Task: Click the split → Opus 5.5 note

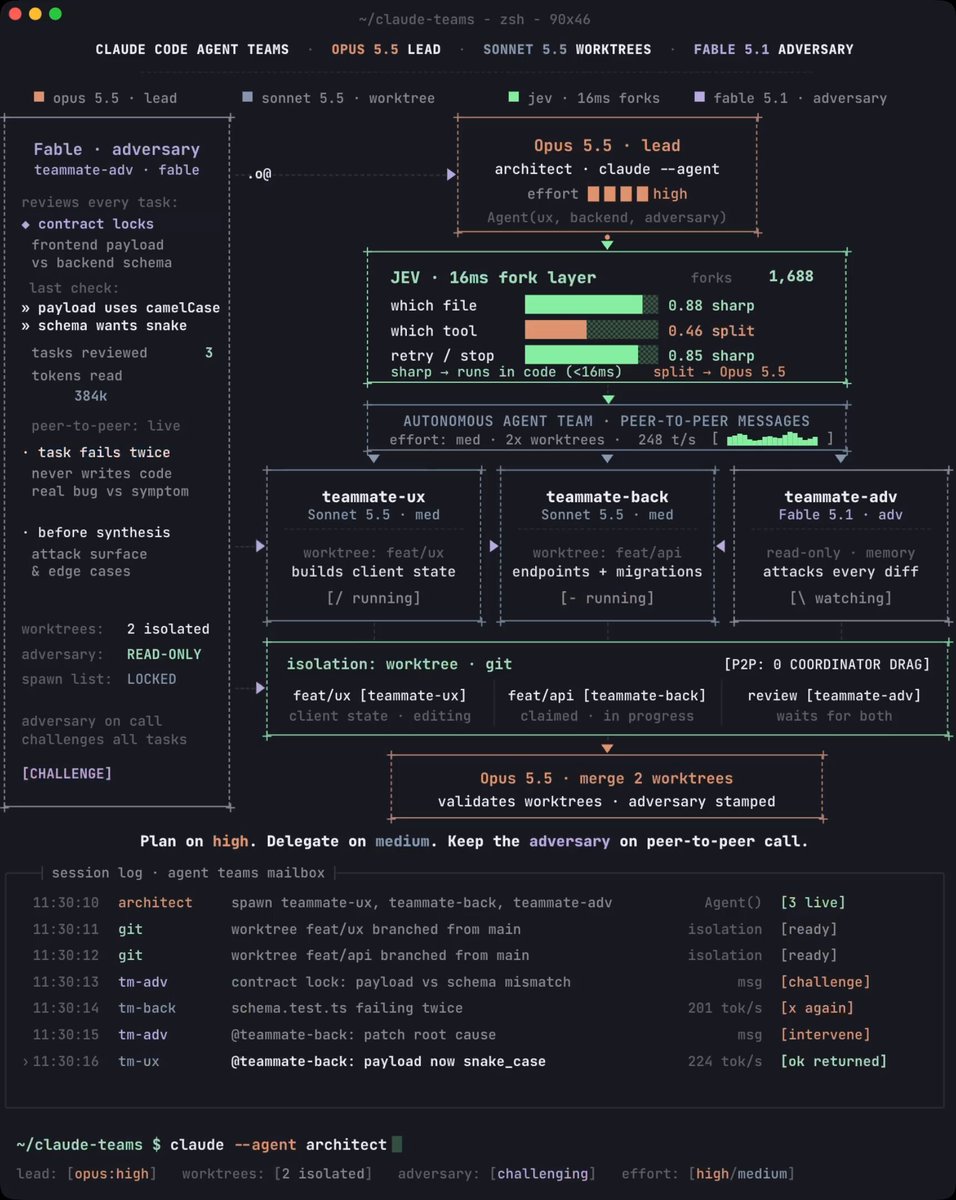Action: click(719, 372)
